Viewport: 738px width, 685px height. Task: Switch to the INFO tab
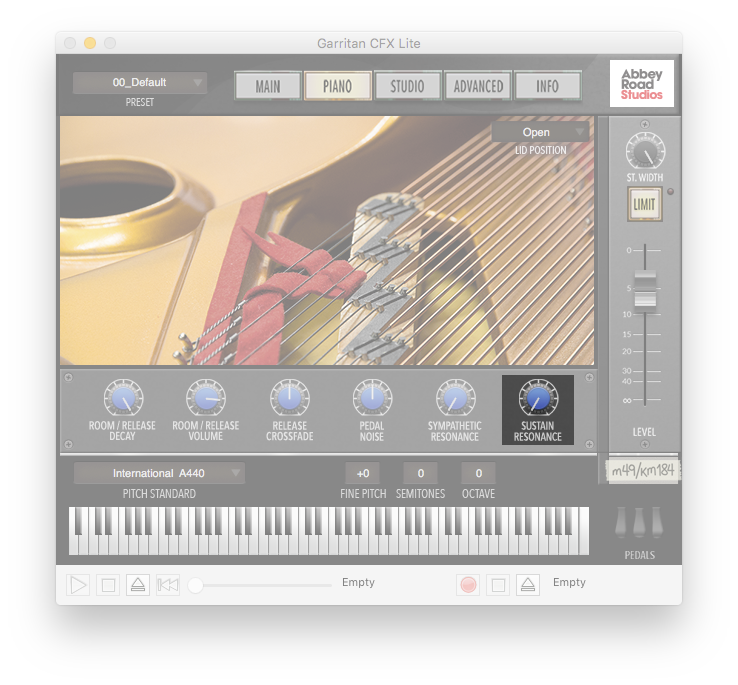547,86
